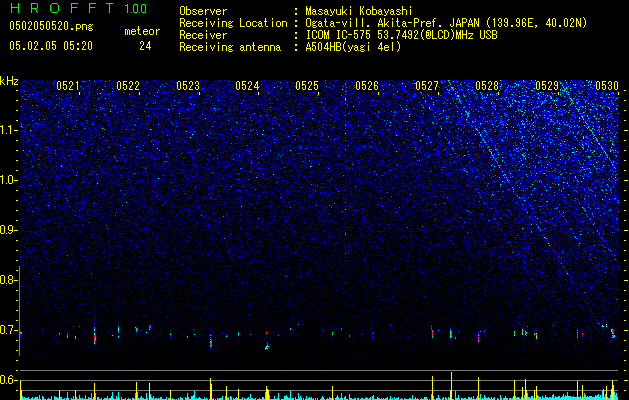The image size is (629, 400).
Task: Click the 'Receiving Location' field label
Action: pyautogui.click(x=233, y=23)
